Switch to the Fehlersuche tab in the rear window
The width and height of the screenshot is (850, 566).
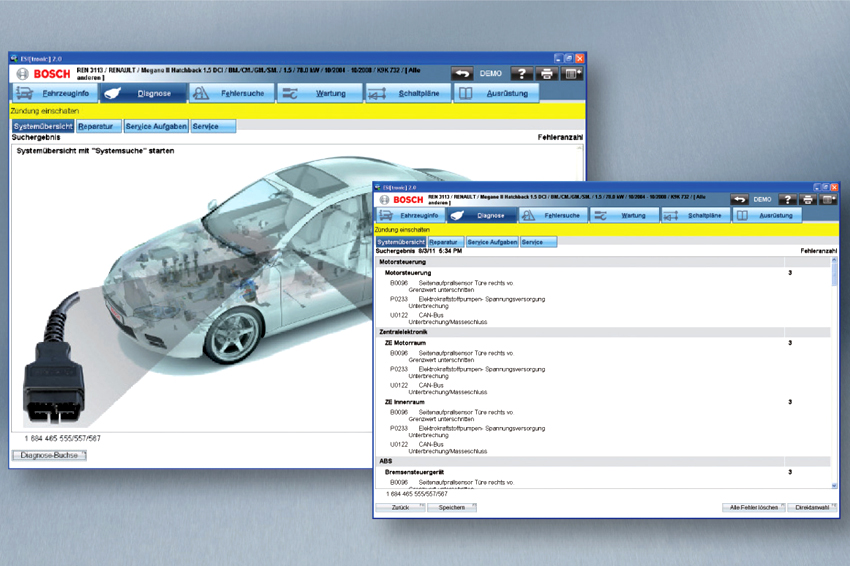click(232, 93)
